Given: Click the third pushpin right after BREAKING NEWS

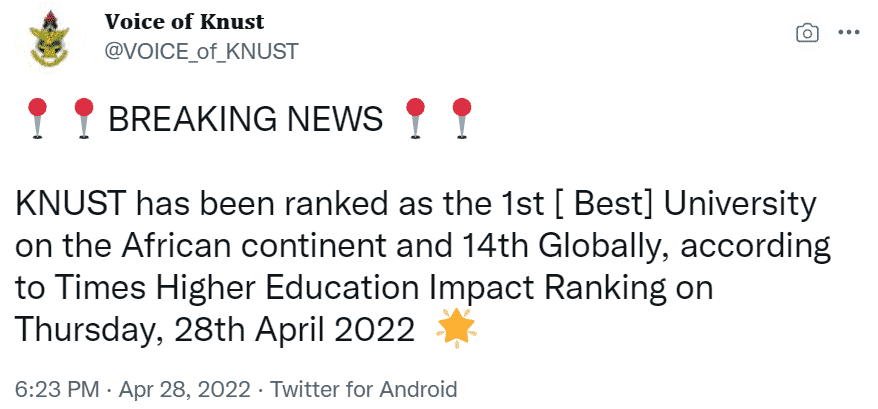Looking at the screenshot, I should click(x=415, y=118).
